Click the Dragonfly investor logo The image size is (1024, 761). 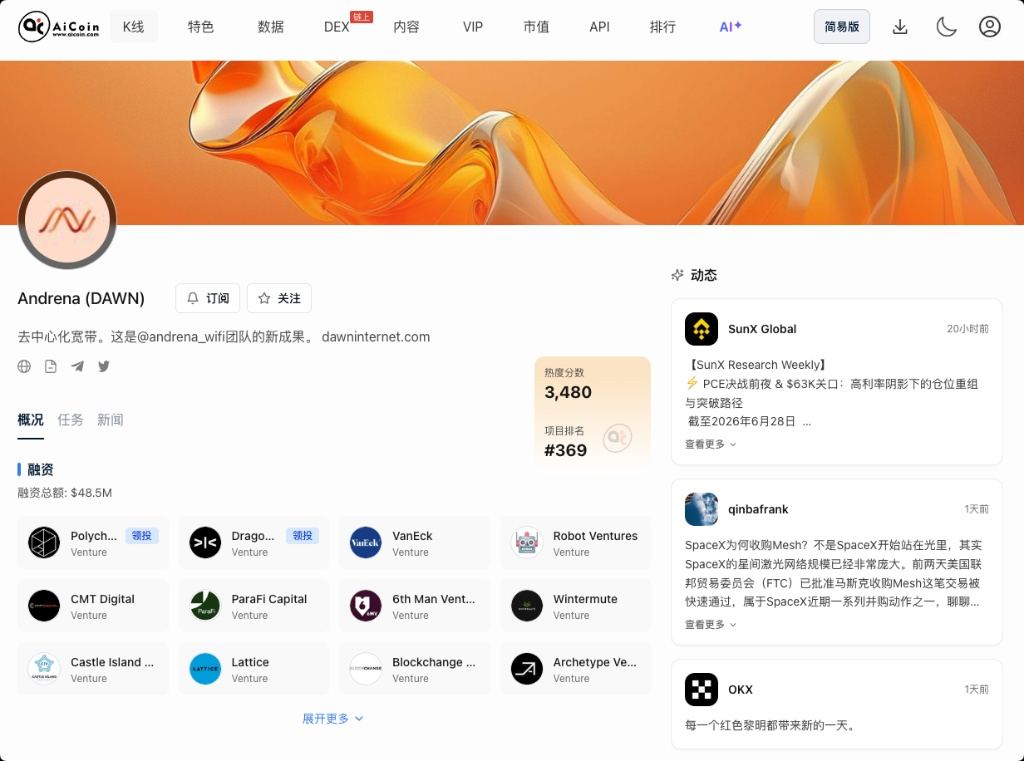point(205,543)
